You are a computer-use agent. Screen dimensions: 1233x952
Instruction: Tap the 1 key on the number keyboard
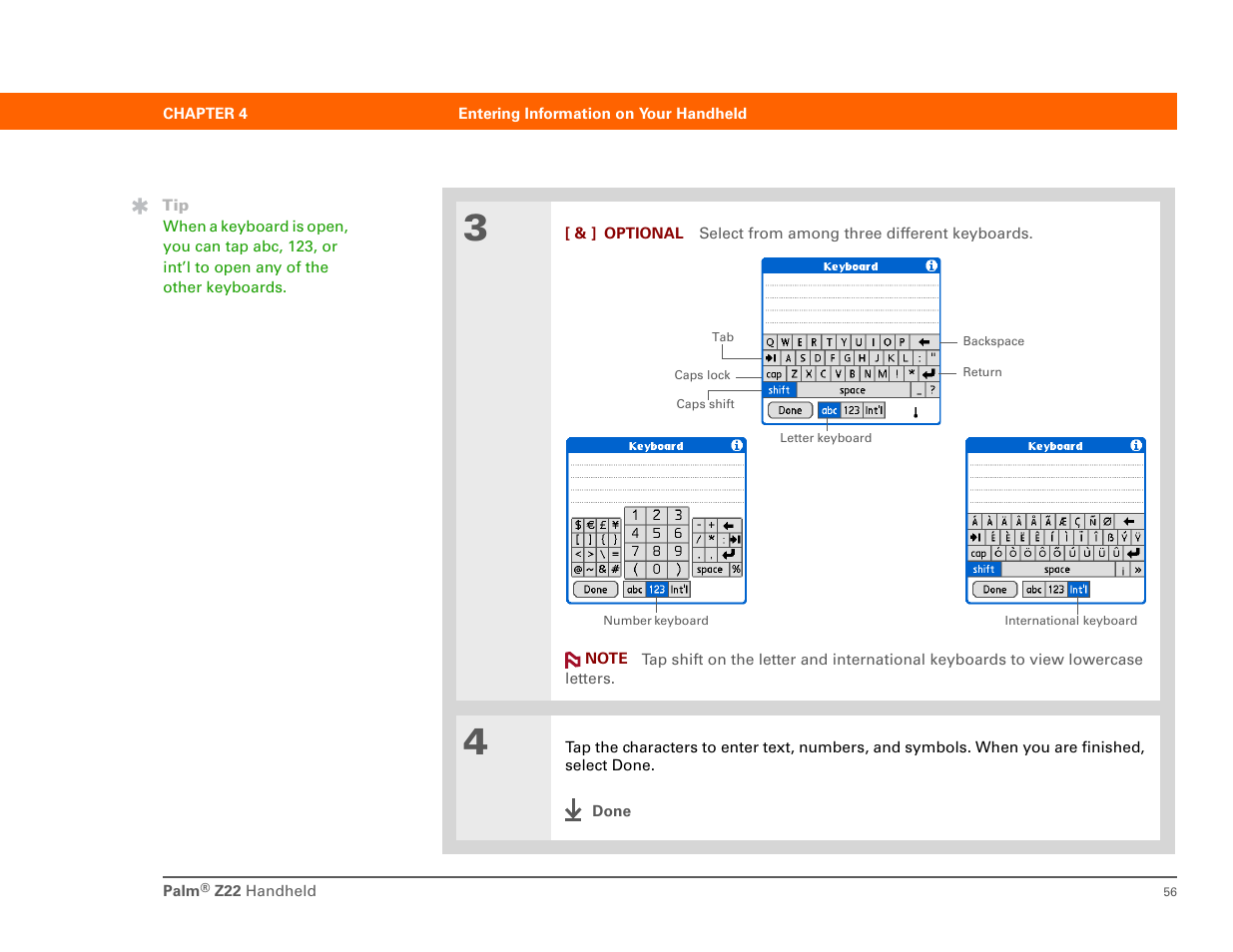coord(635,516)
